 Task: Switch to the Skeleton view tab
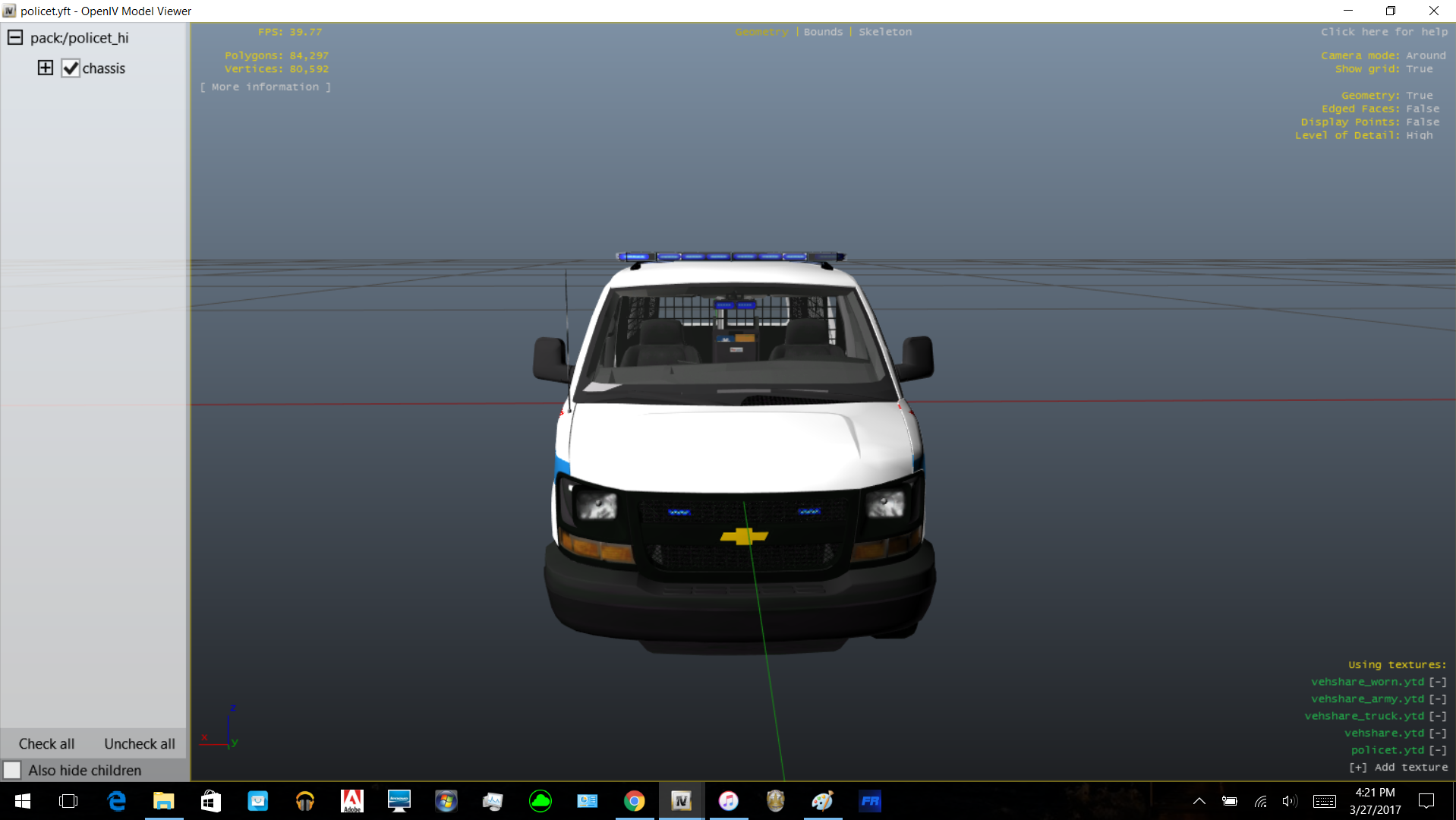(x=885, y=32)
